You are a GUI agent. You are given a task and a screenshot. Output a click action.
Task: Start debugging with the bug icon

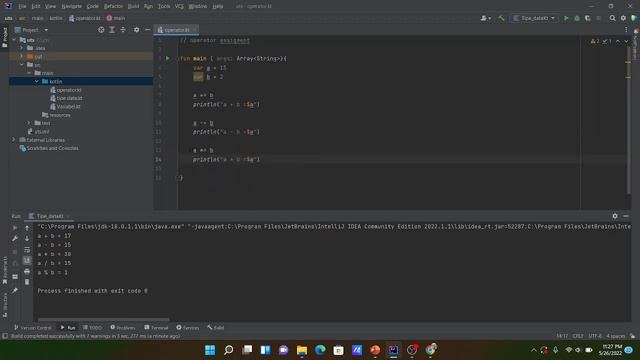[x=577, y=18]
